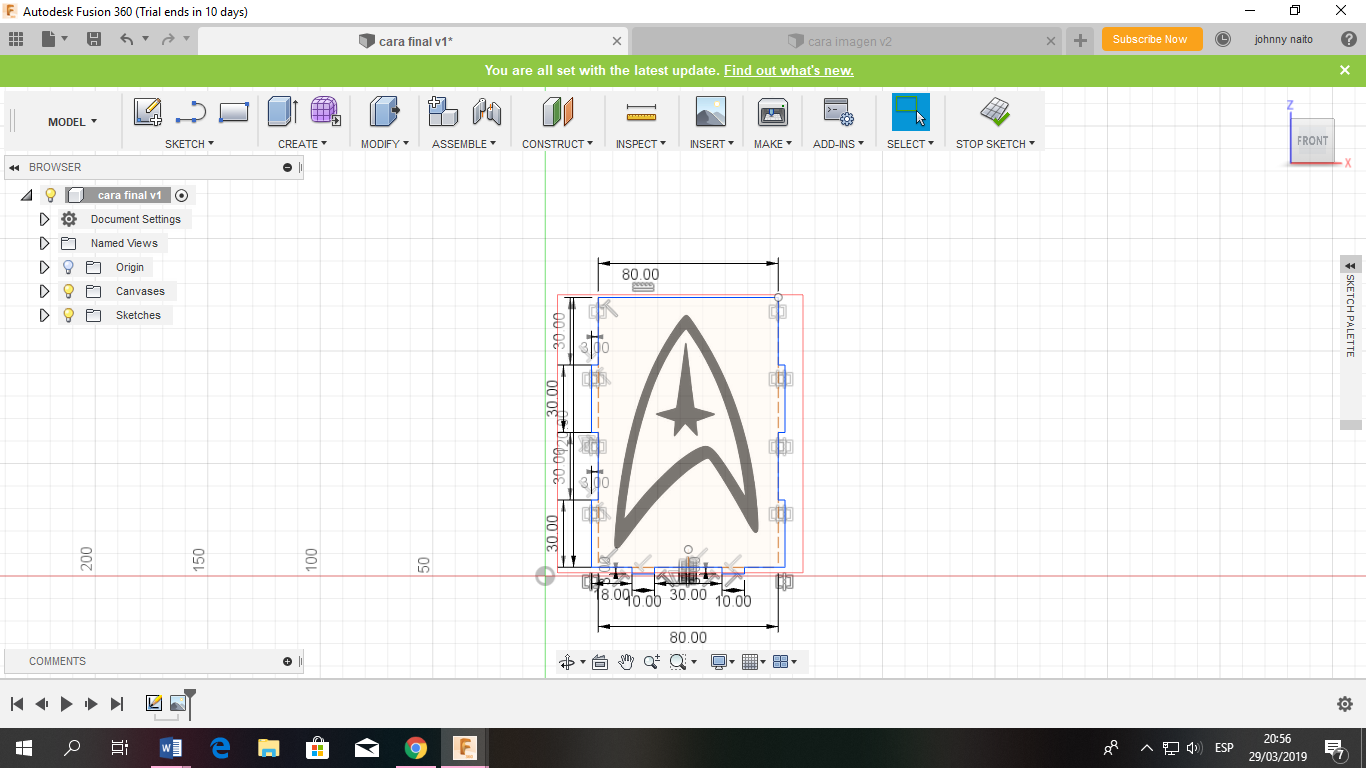Select the Pan hand tool

(x=626, y=662)
